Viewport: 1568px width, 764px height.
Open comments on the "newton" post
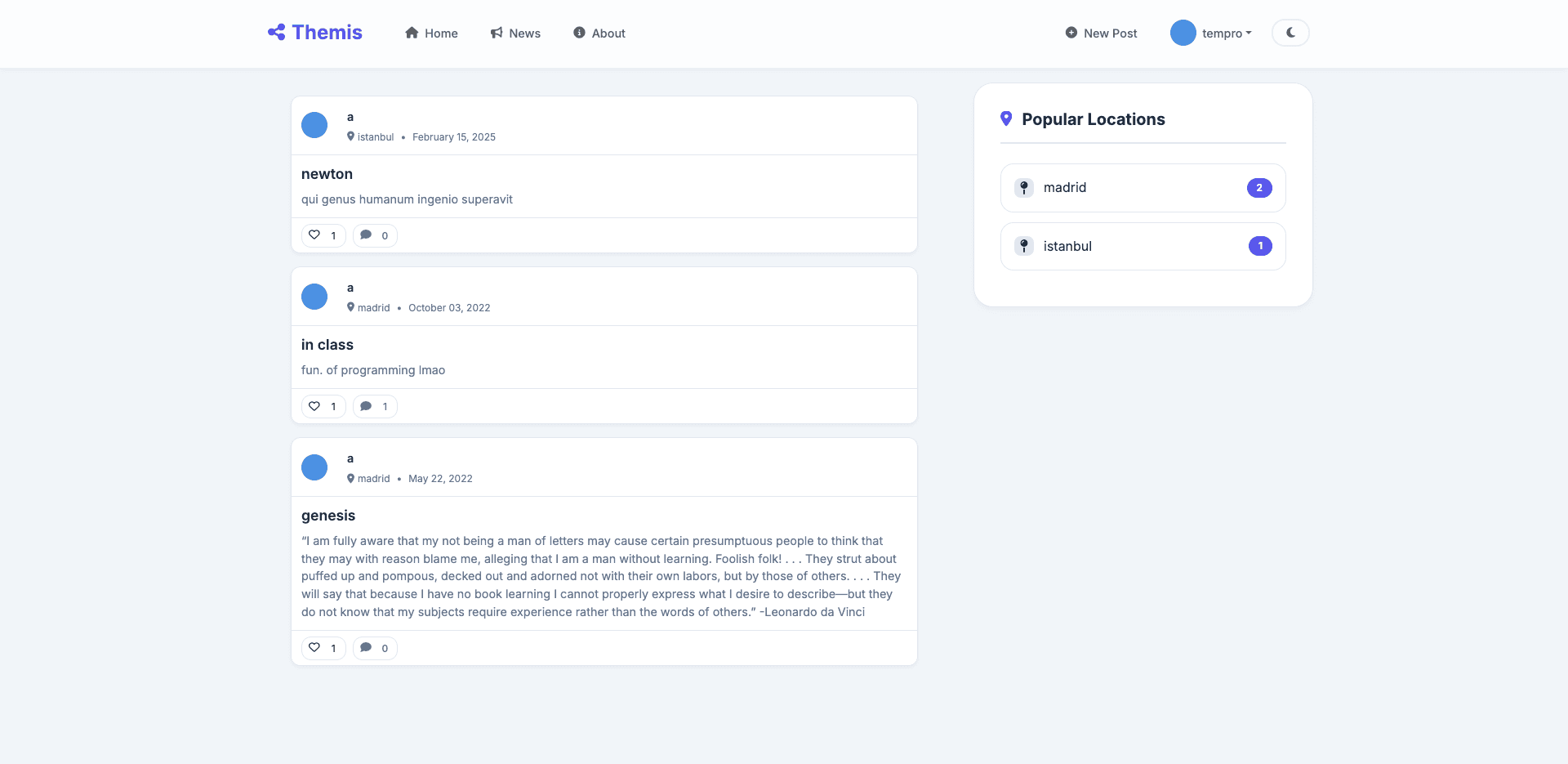[375, 235]
